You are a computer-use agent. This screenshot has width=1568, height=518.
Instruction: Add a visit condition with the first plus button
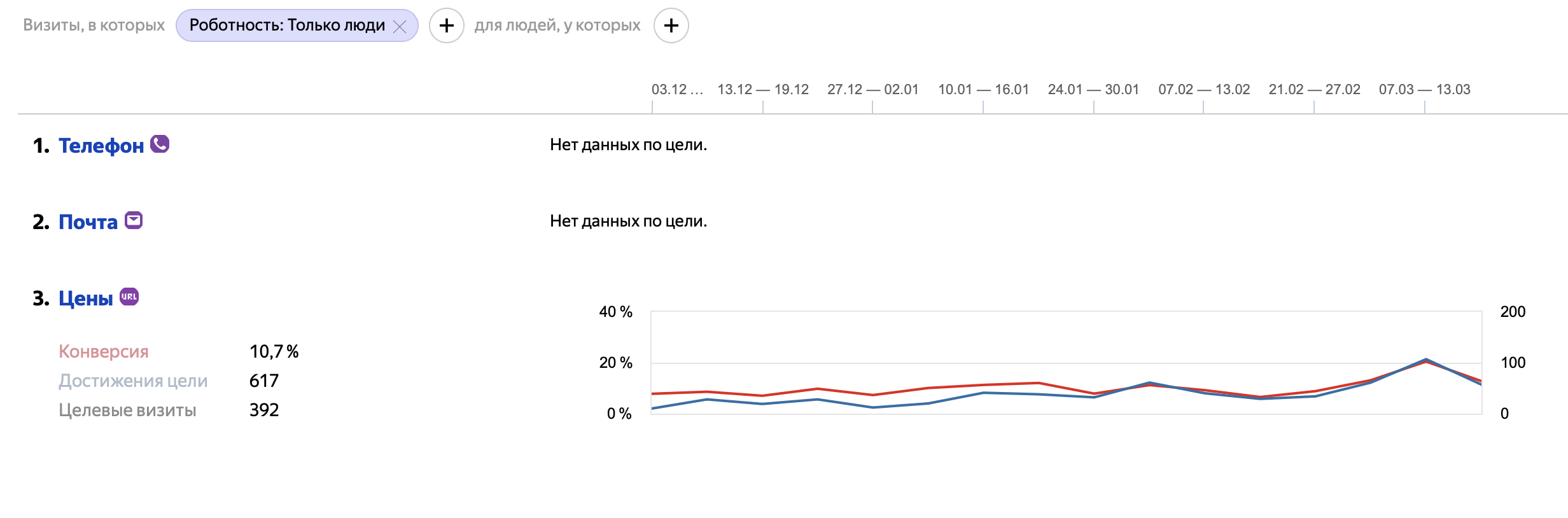(446, 25)
